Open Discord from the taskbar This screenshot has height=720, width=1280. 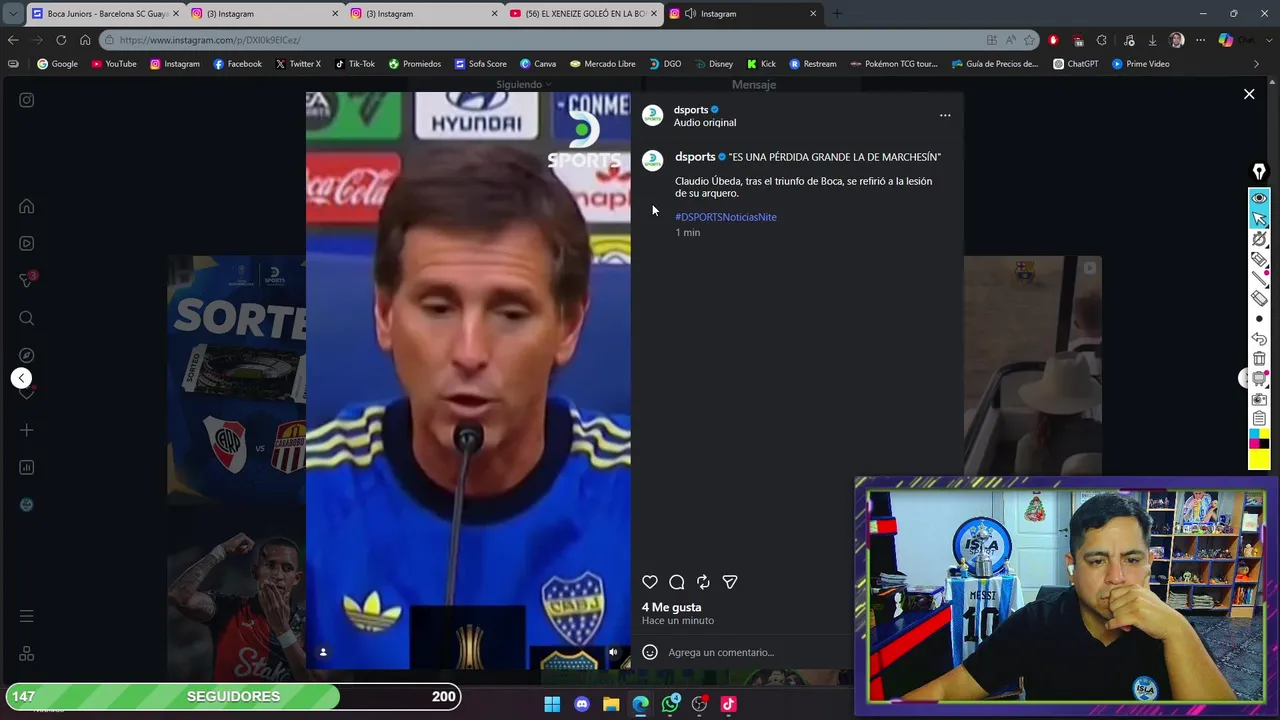(x=582, y=704)
